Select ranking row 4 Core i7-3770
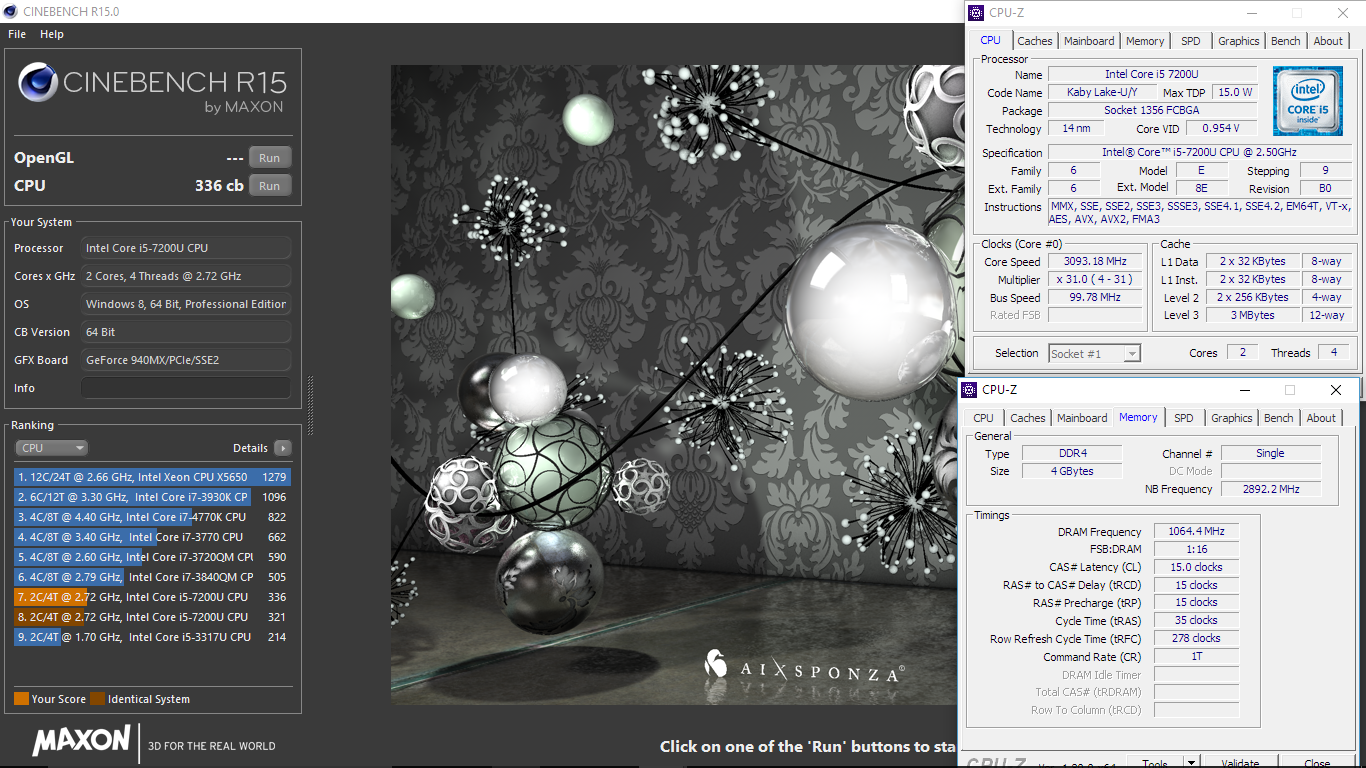This screenshot has width=1366, height=768. point(152,537)
